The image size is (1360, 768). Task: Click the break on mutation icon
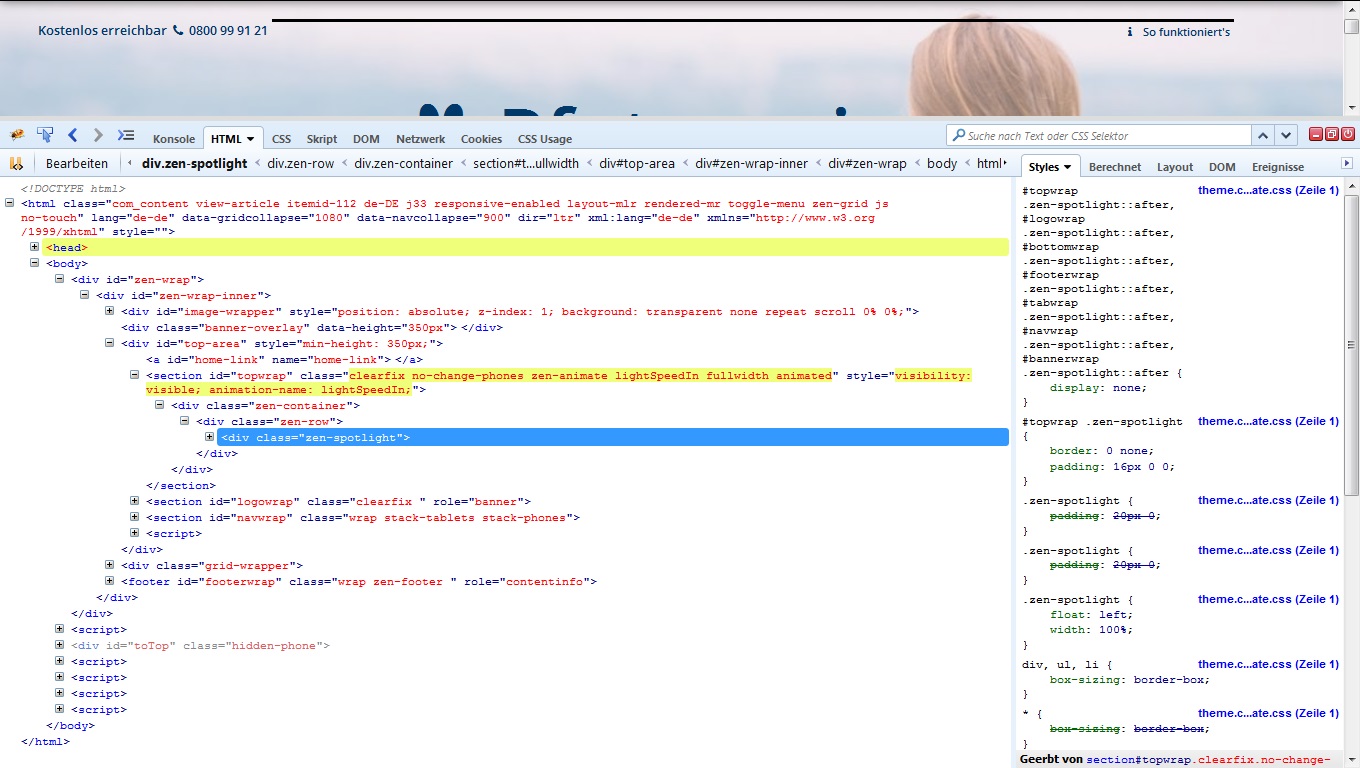[x=16, y=163]
